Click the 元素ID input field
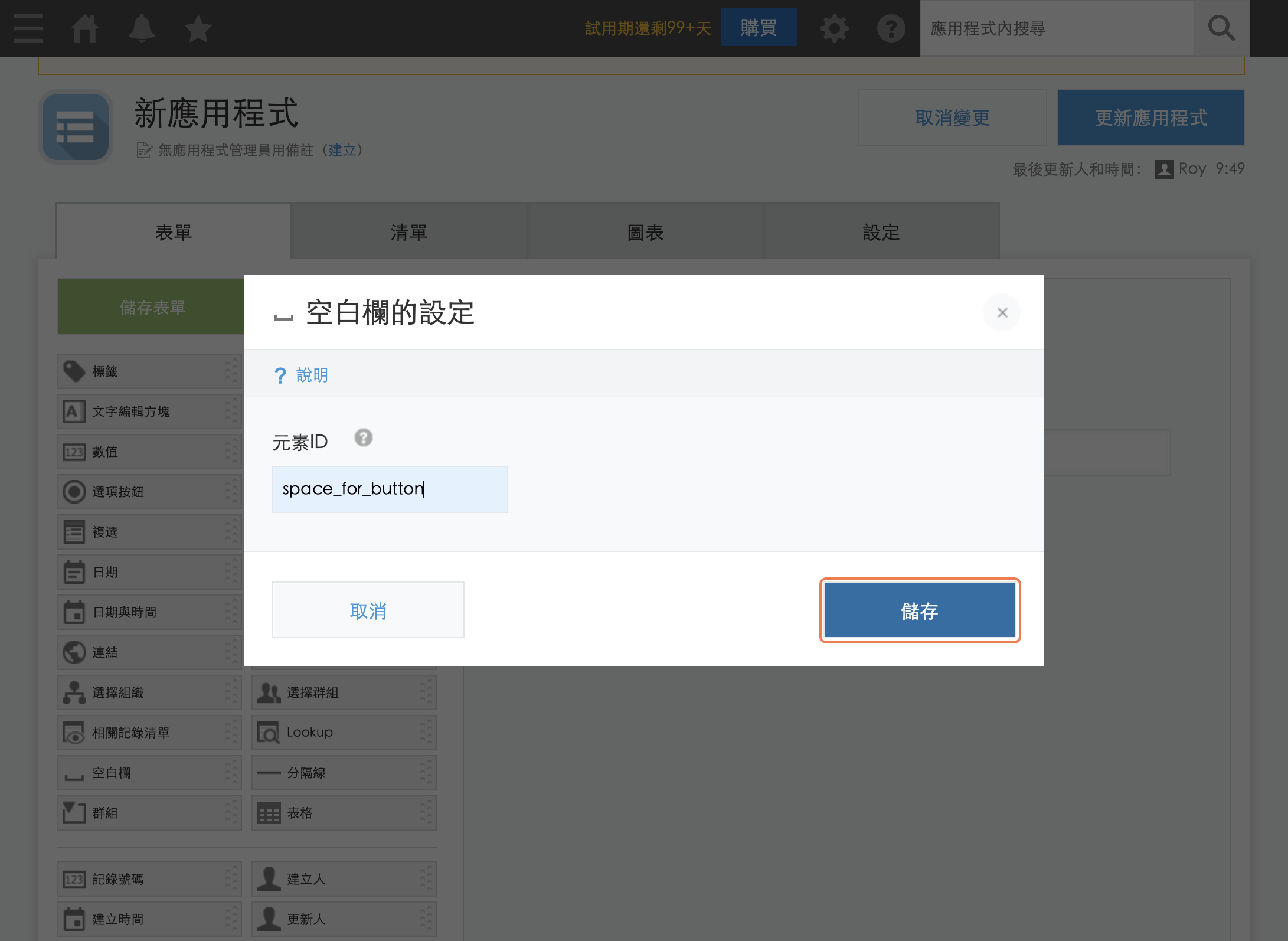Image resolution: width=1288 pixels, height=941 pixels. pos(390,489)
